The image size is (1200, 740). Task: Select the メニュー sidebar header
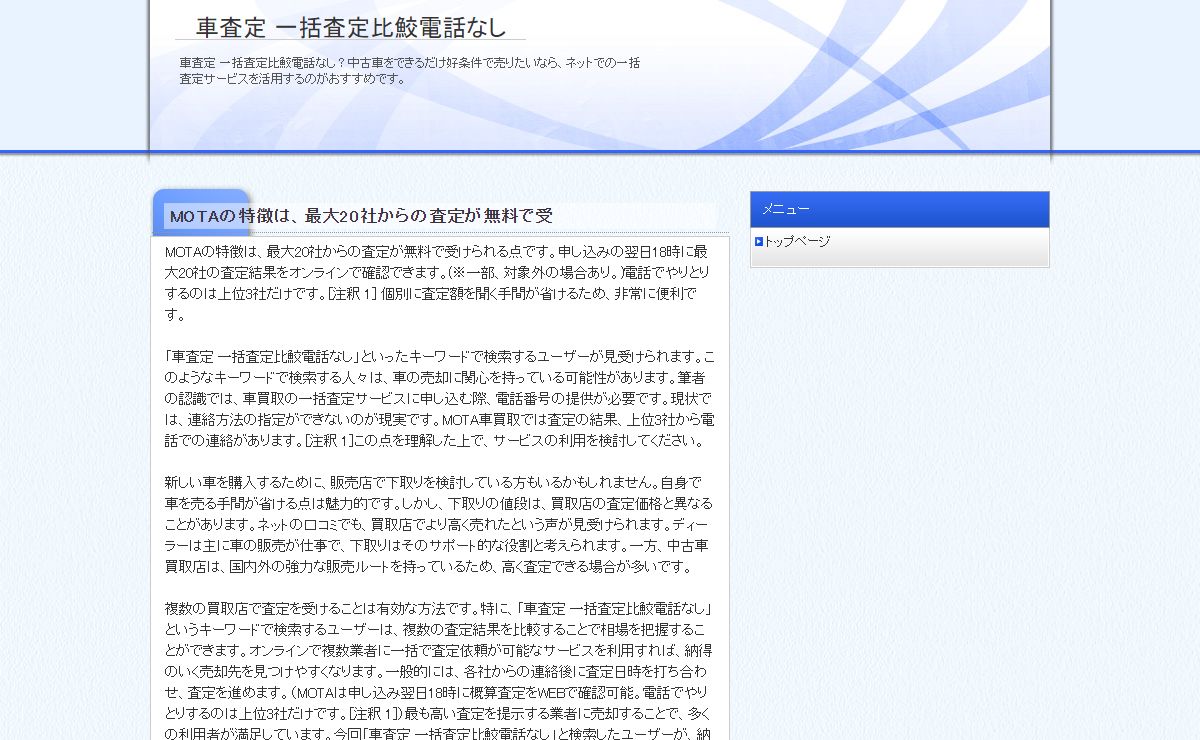coord(899,210)
